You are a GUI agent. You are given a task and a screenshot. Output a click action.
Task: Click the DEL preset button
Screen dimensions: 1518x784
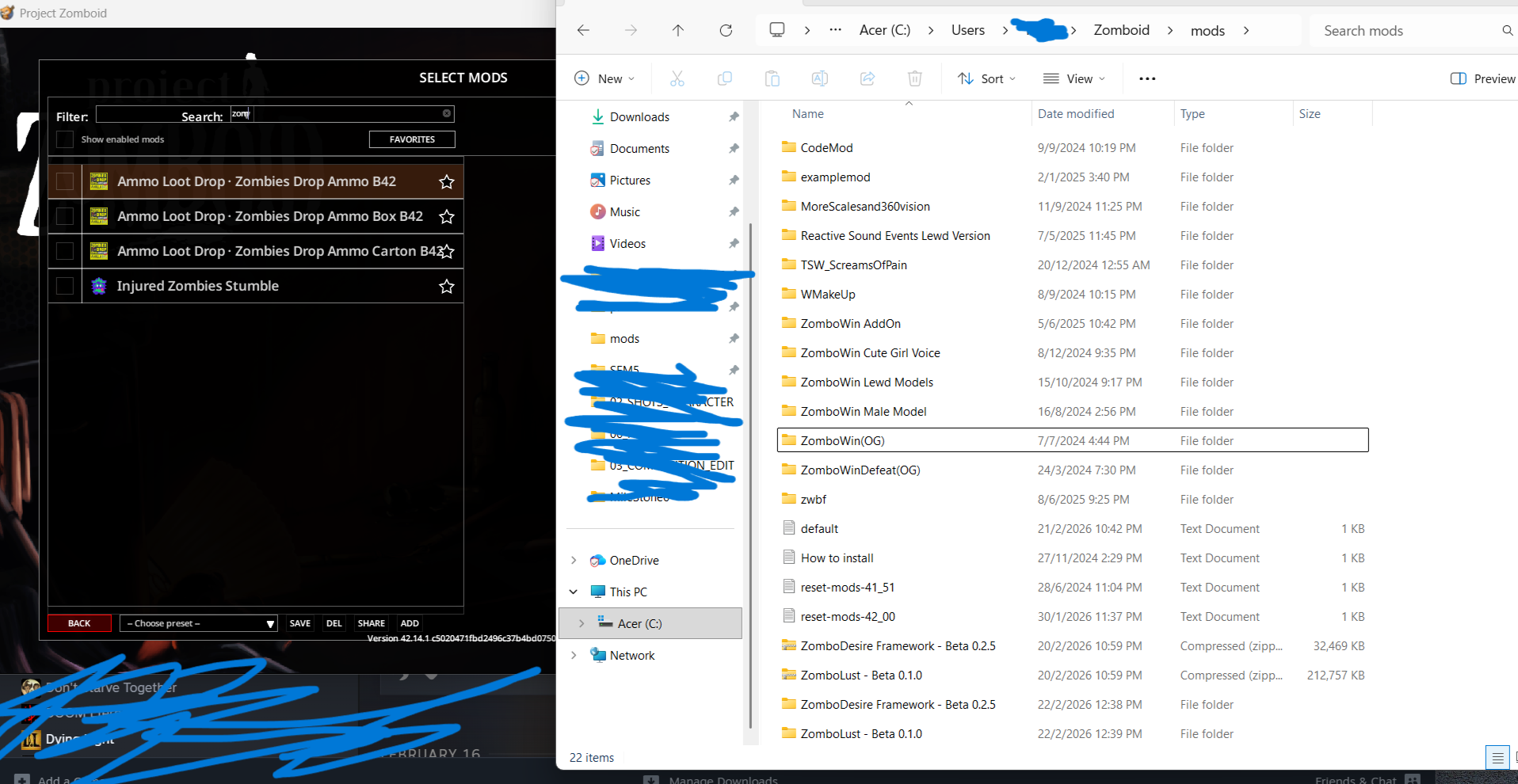[x=334, y=623]
